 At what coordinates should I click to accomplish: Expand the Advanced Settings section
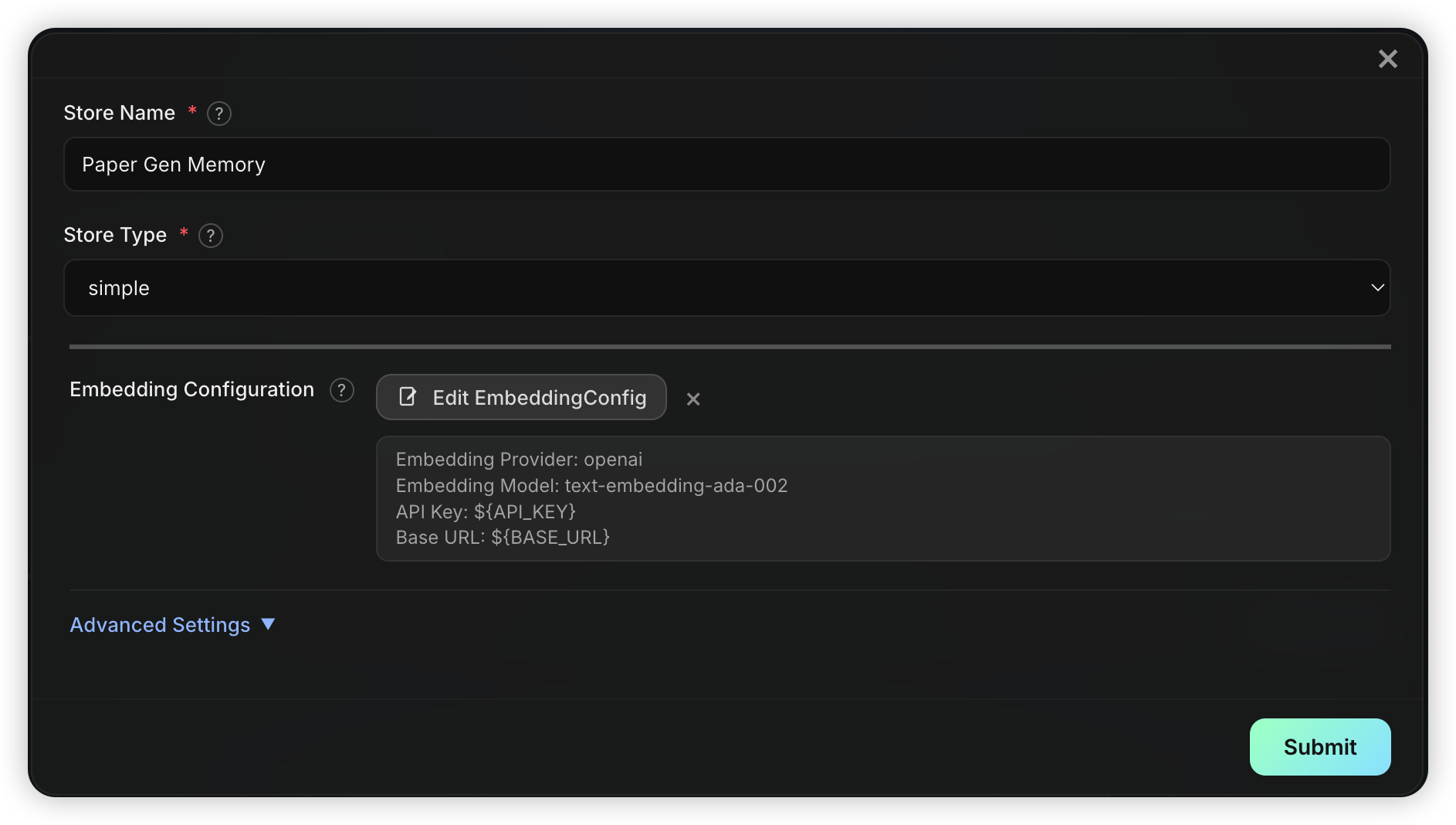click(x=172, y=624)
